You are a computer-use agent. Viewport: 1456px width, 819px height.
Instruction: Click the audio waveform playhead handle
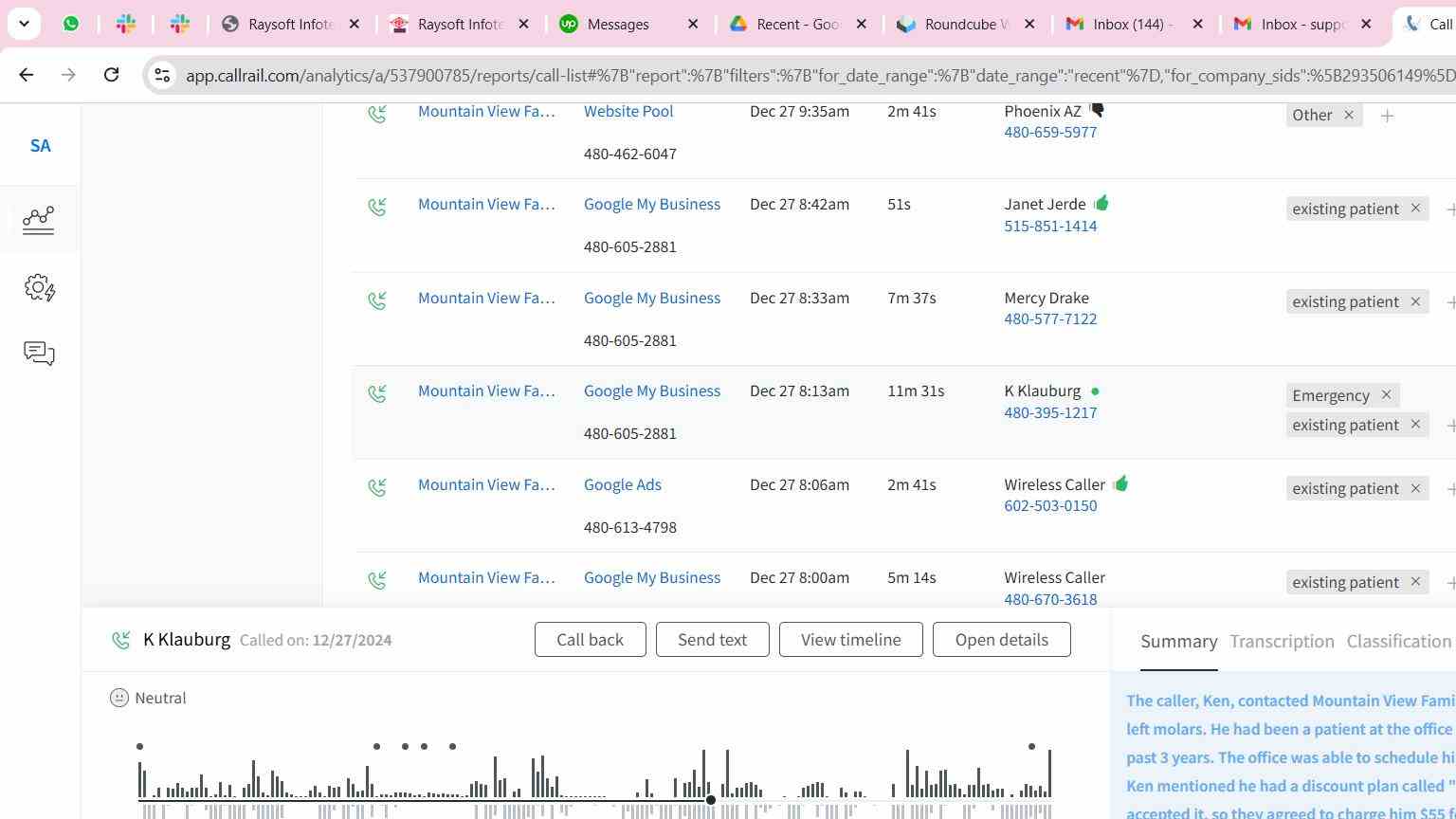point(711,800)
